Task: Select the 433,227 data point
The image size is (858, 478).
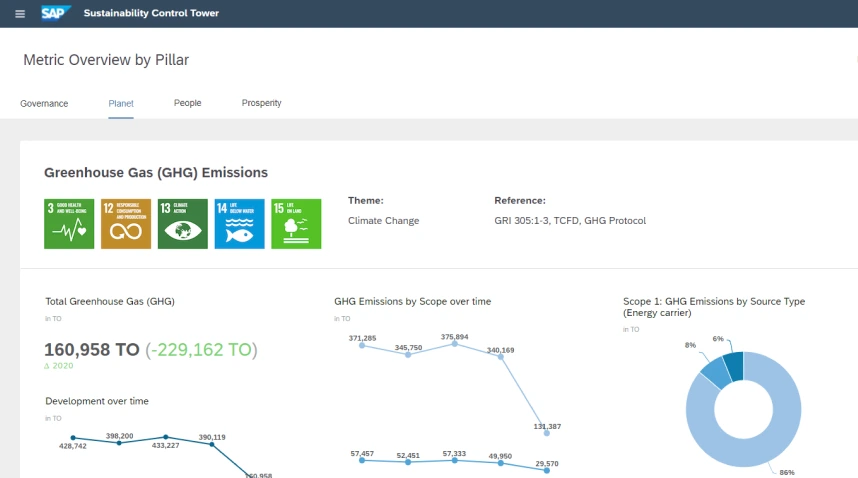Action: [166, 437]
